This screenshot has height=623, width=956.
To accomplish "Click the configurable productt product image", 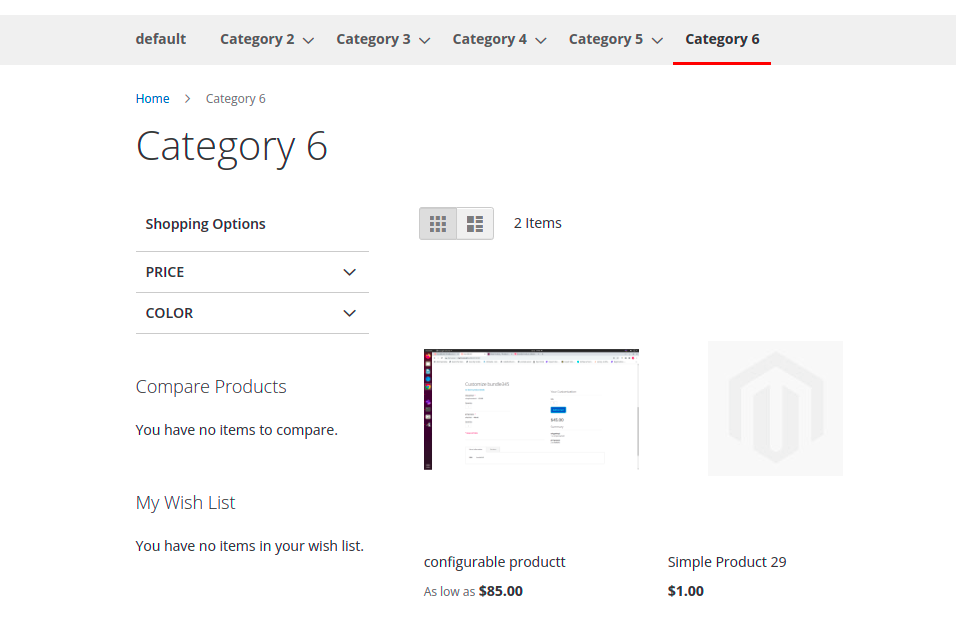I will [x=531, y=409].
